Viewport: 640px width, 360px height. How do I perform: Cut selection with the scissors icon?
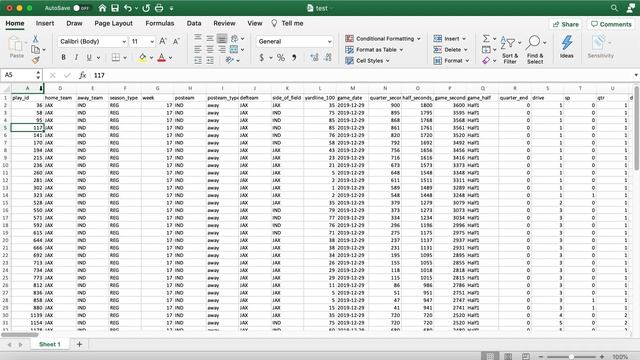tap(36, 39)
